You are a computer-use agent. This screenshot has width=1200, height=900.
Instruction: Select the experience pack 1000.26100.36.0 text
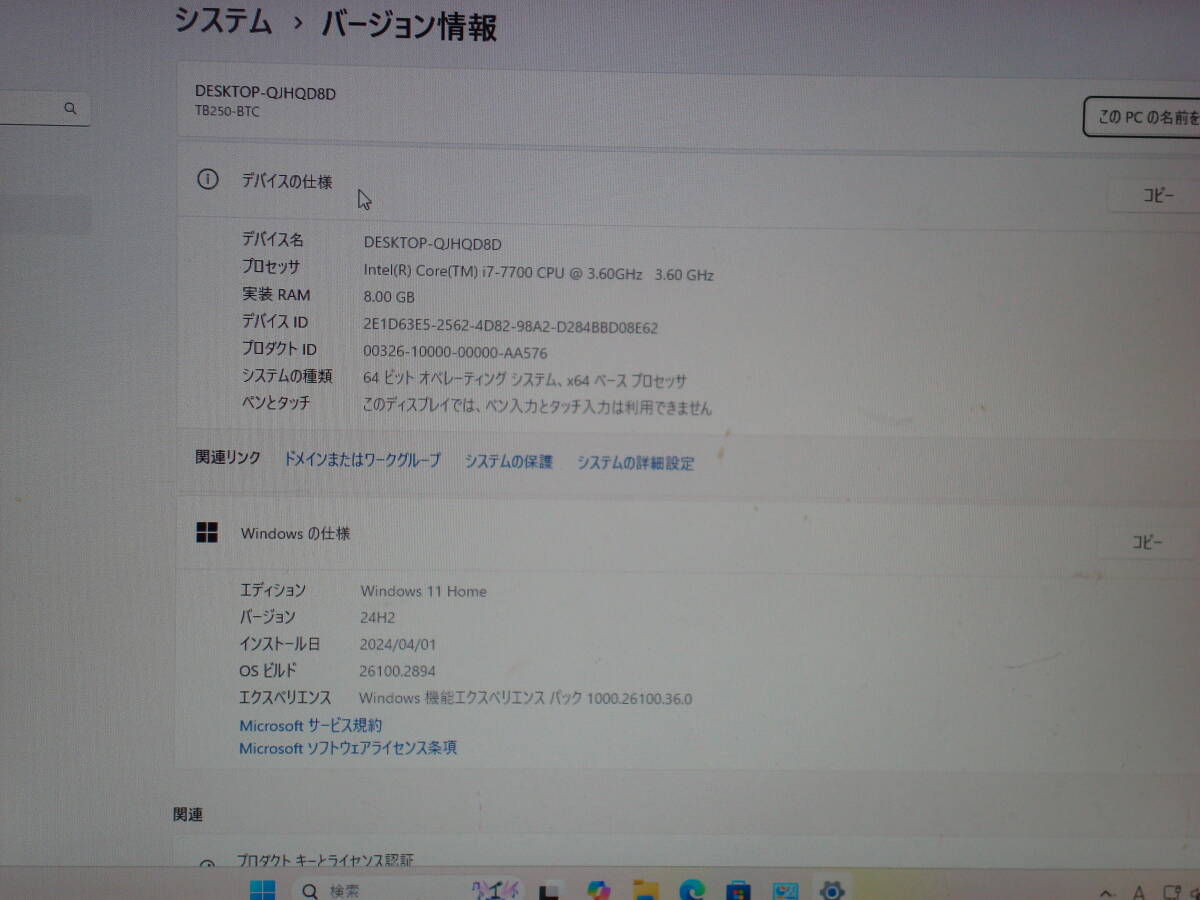pyautogui.click(x=525, y=698)
